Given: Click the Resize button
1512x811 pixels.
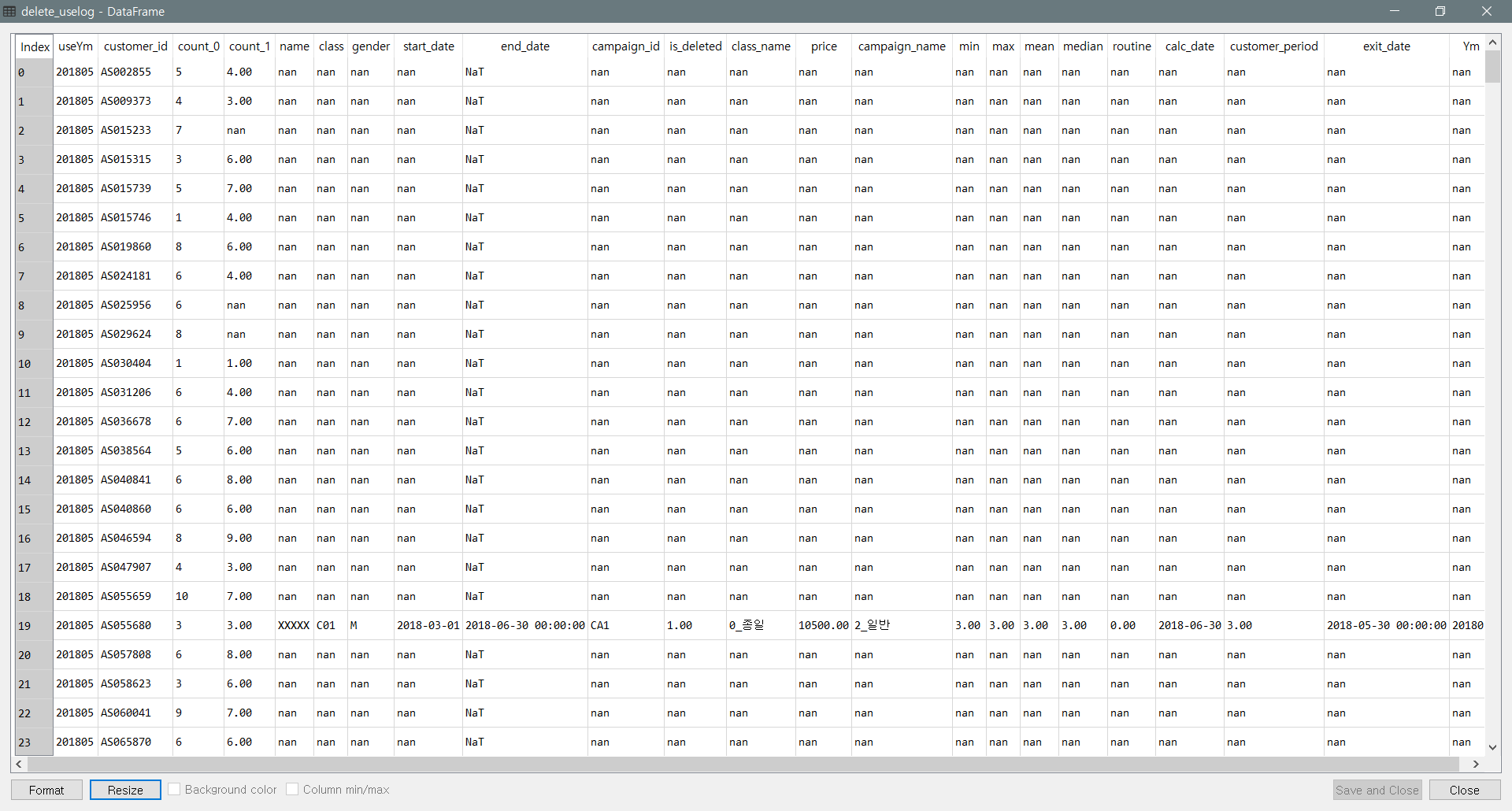Looking at the screenshot, I should 125,790.
